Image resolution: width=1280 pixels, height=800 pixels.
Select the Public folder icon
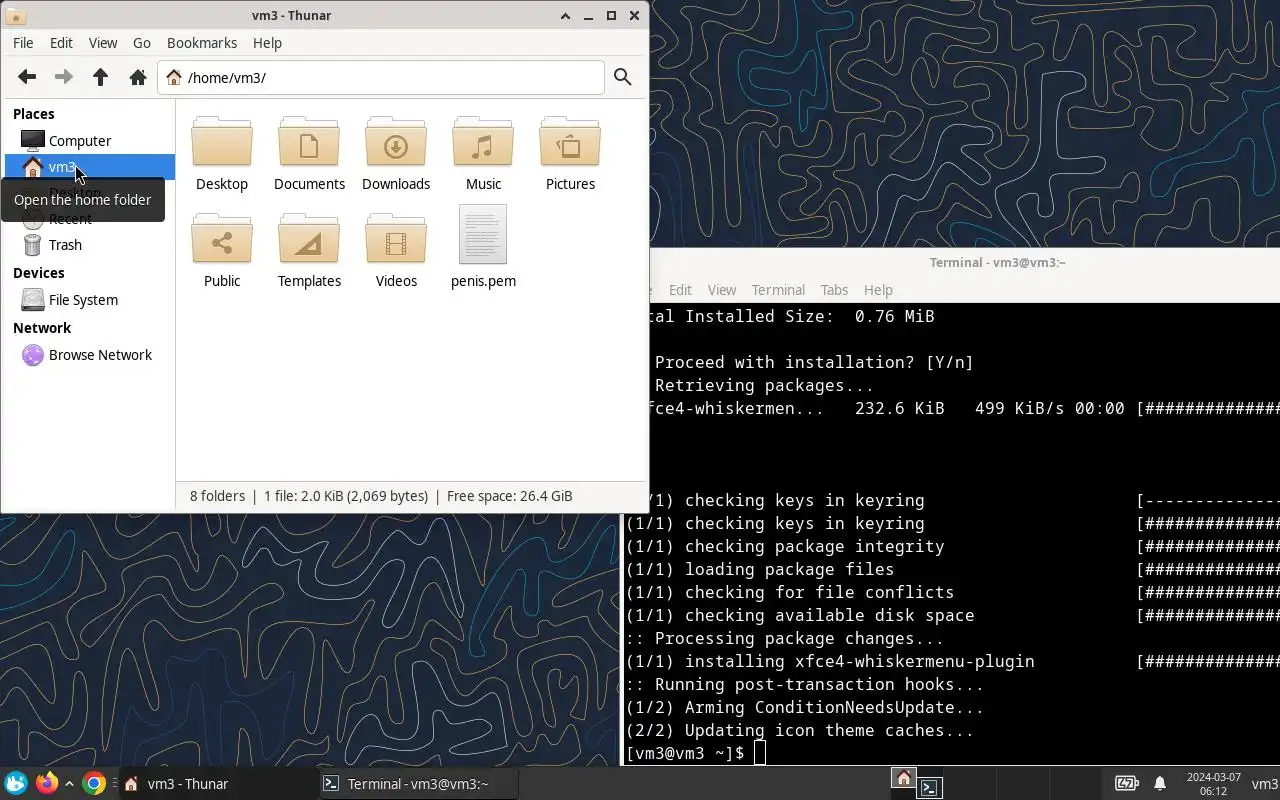[222, 238]
